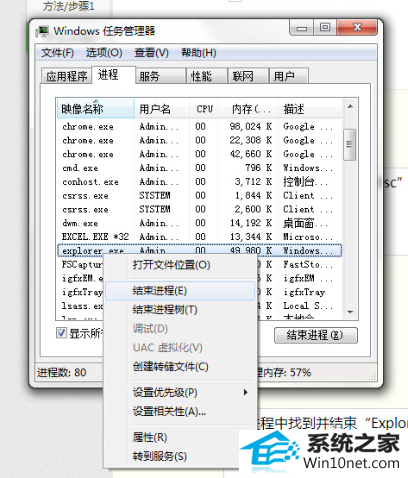Choose 创建转储文件(C) in context menu
408x478 pixels.
coord(180,367)
